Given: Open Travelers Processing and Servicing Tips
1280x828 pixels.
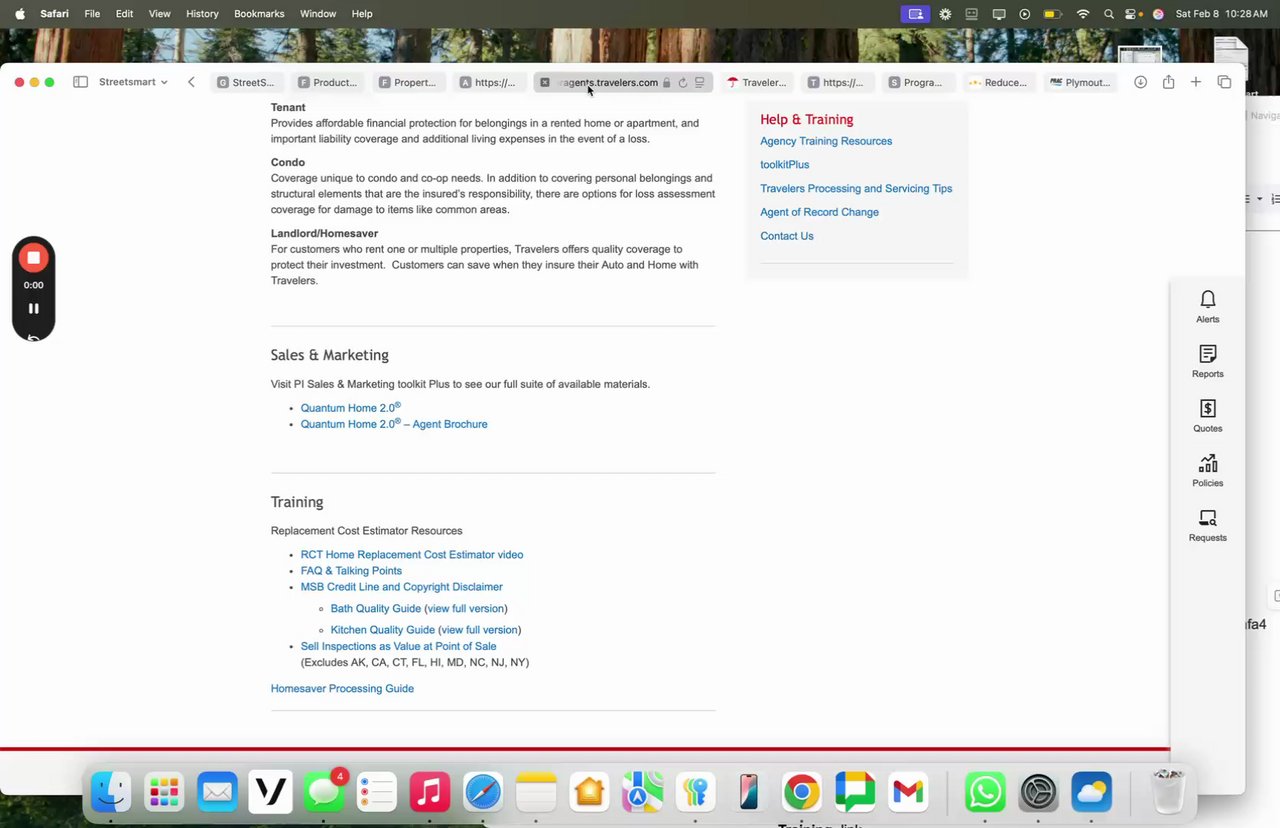Looking at the screenshot, I should click(856, 188).
